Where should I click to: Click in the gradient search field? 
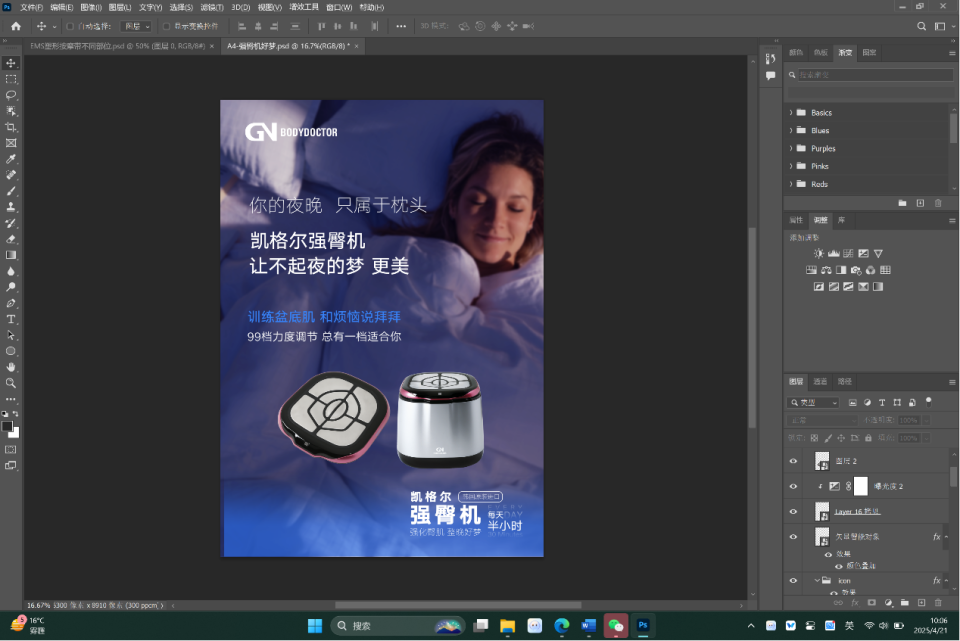(875, 75)
